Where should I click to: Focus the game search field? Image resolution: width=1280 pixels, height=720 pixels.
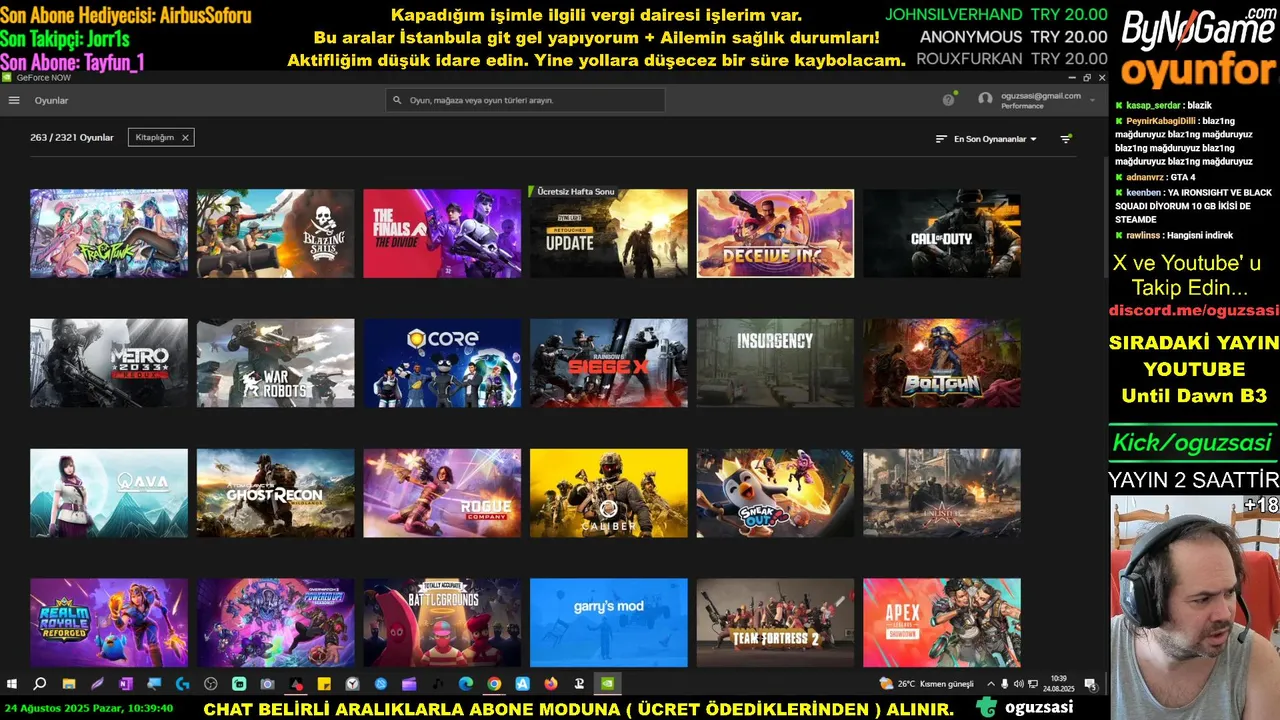[525, 100]
